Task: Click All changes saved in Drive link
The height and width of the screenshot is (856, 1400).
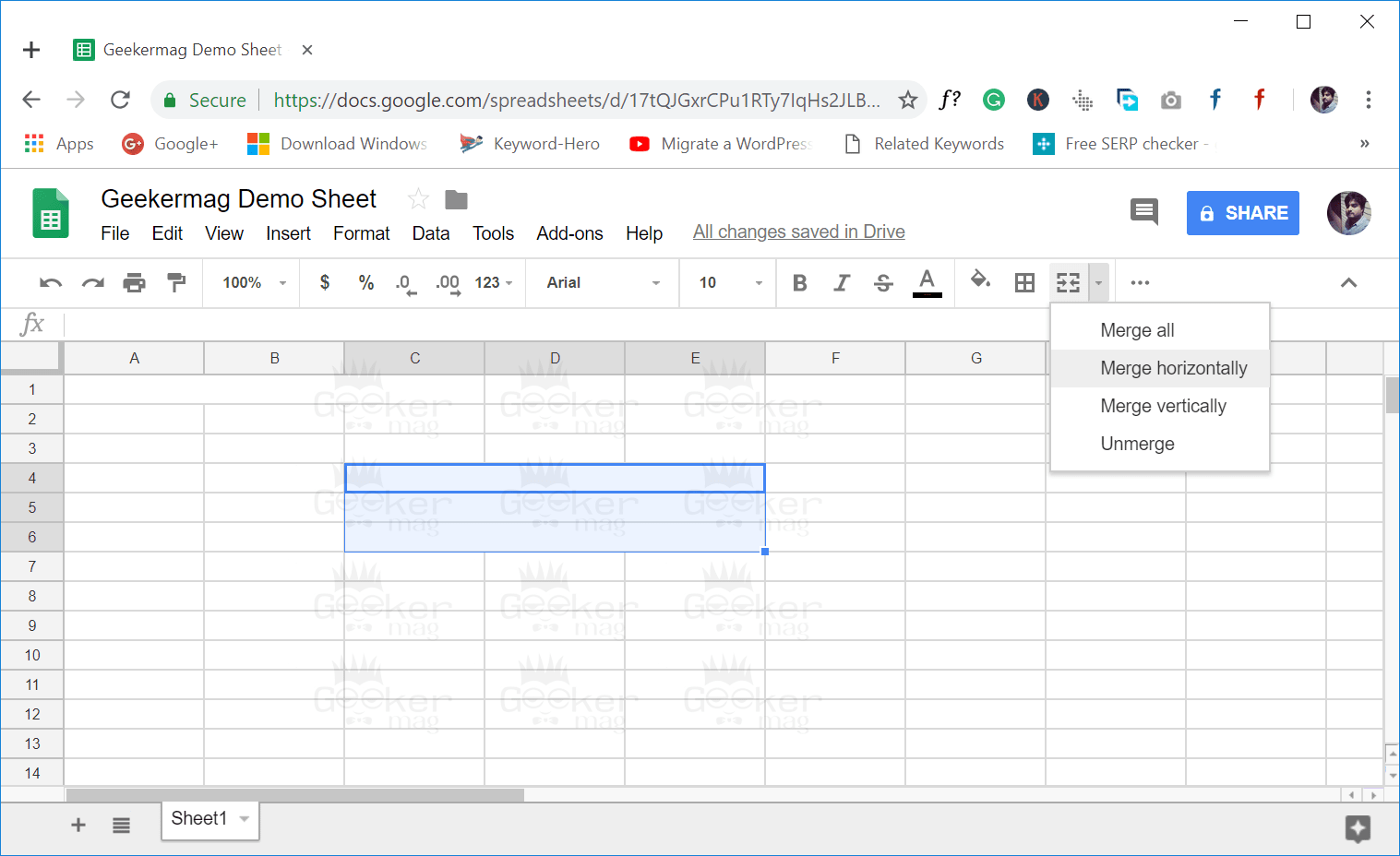Action: click(799, 232)
